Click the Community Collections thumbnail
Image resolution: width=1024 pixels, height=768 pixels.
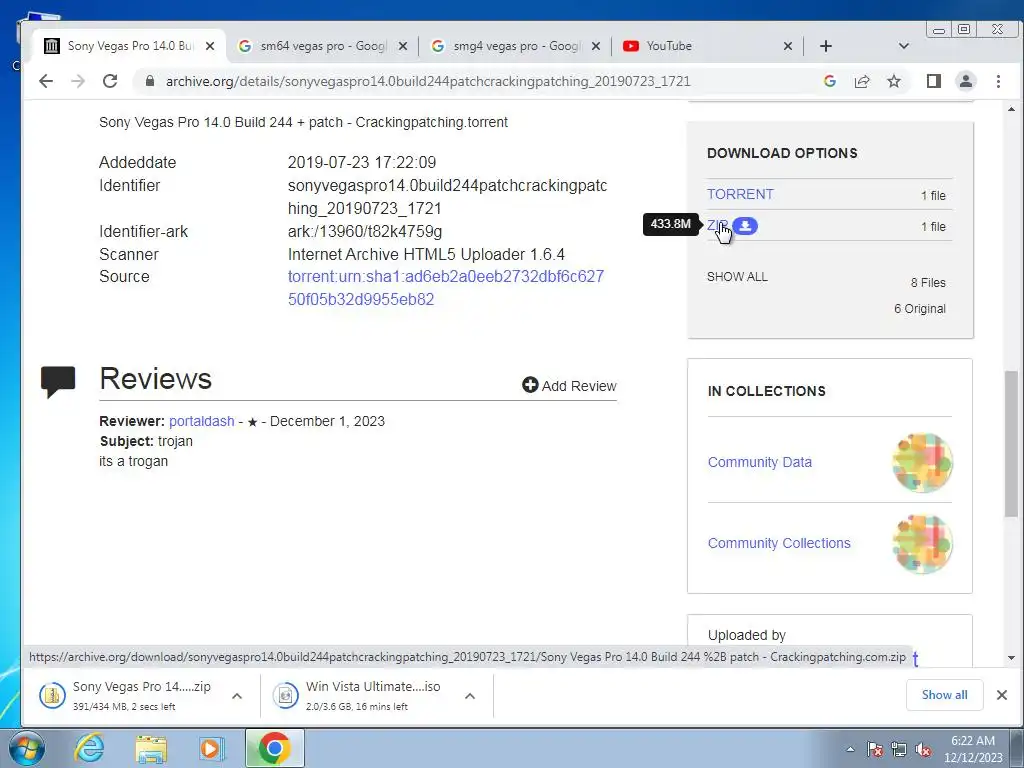pyautogui.click(x=922, y=543)
